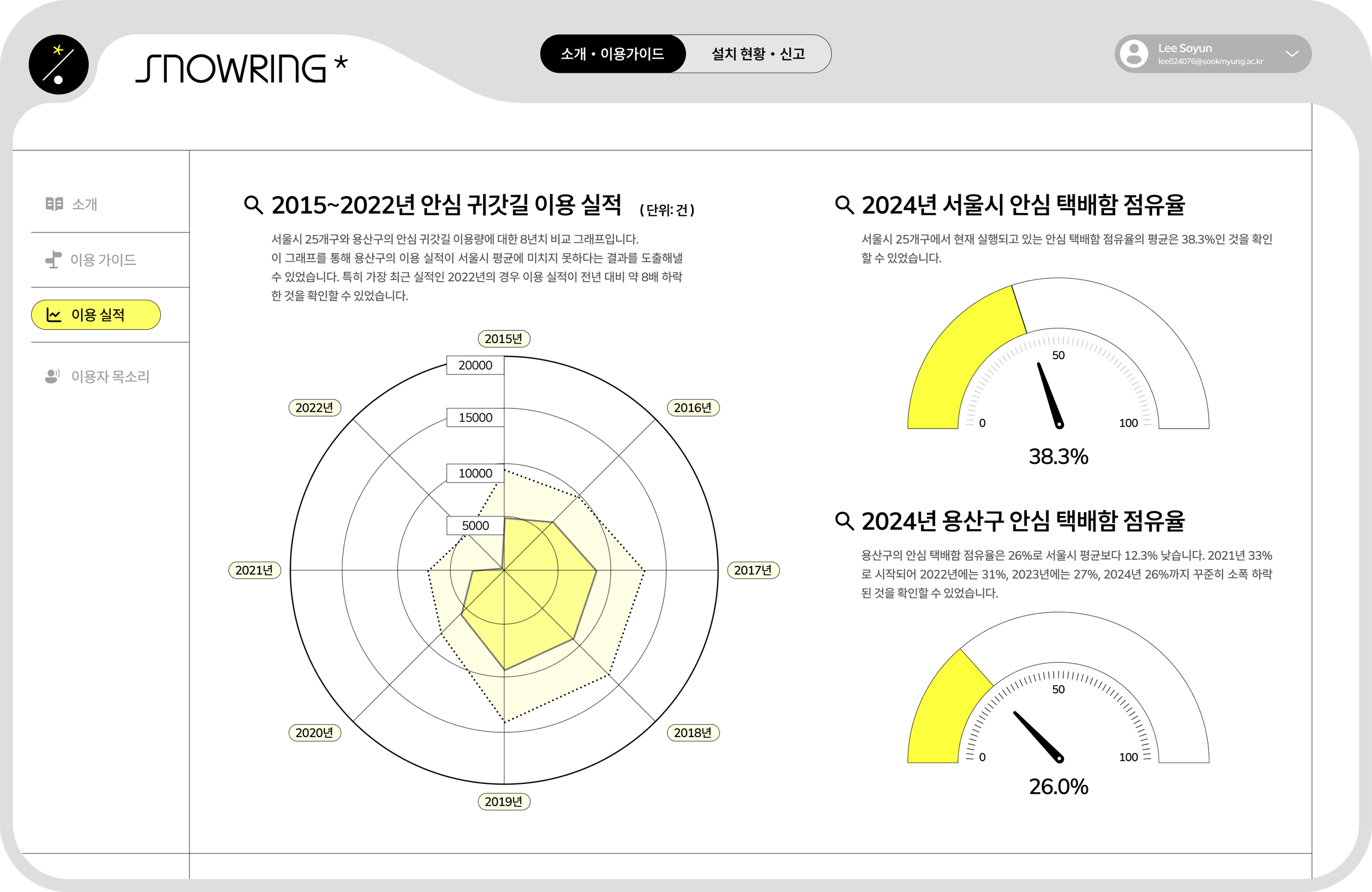Open the 이용자 목소리 sidebar item
Image resolution: width=1372 pixels, height=892 pixels.
coord(110,377)
